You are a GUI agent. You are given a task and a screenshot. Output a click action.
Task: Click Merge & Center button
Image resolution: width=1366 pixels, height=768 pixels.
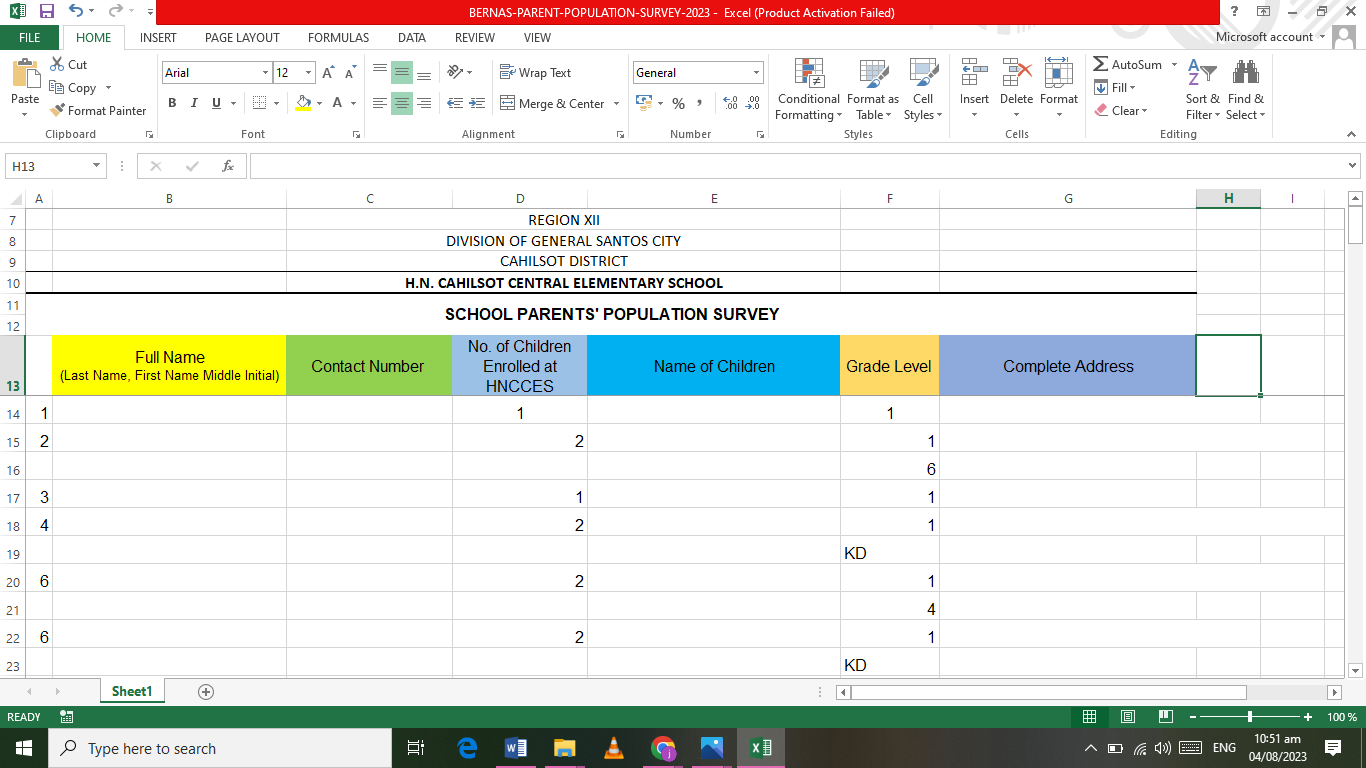552,103
